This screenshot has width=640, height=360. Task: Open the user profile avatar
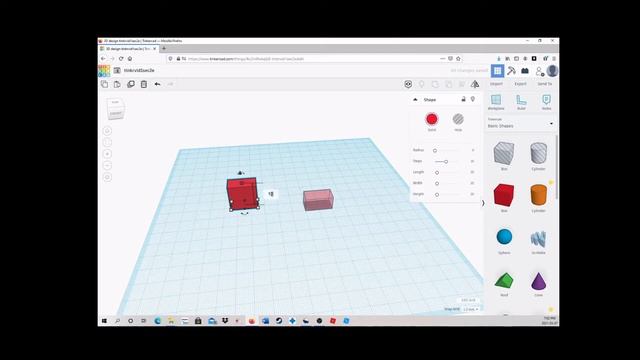pos(552,71)
